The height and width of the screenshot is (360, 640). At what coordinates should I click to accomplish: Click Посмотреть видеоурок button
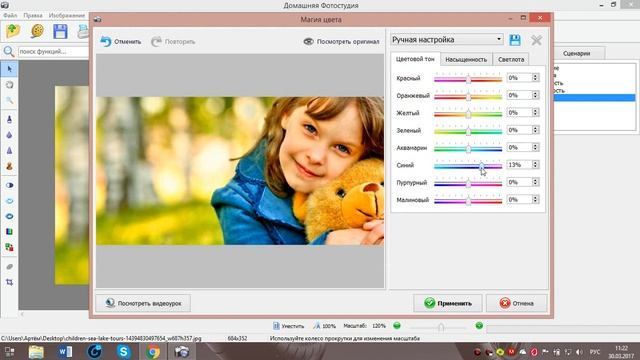click(143, 303)
